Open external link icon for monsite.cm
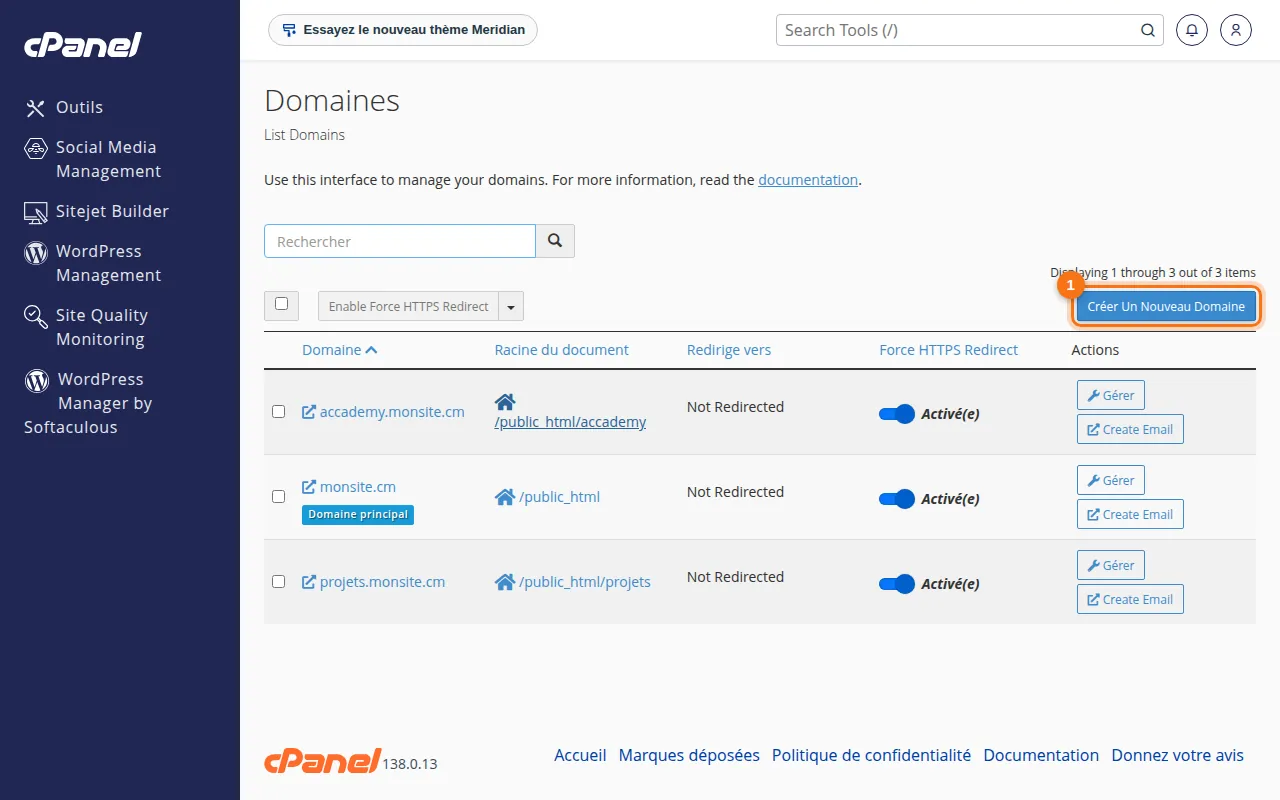Screen dimensions: 1280x800 [309, 488]
